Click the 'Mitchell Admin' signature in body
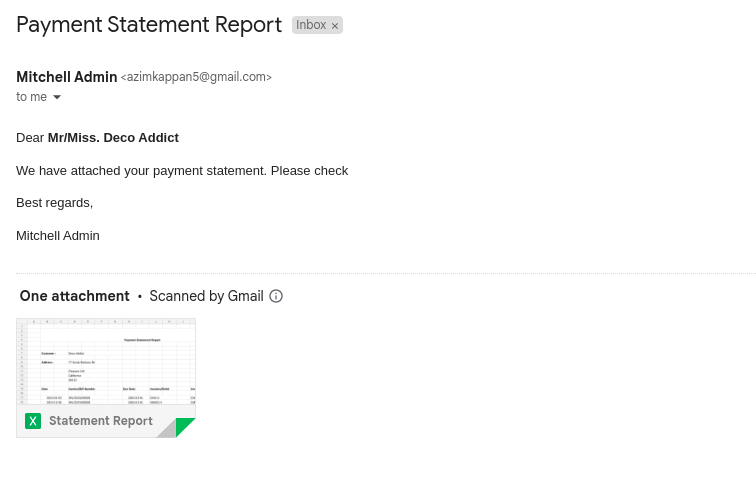Image resolution: width=756 pixels, height=484 pixels. coord(58,236)
